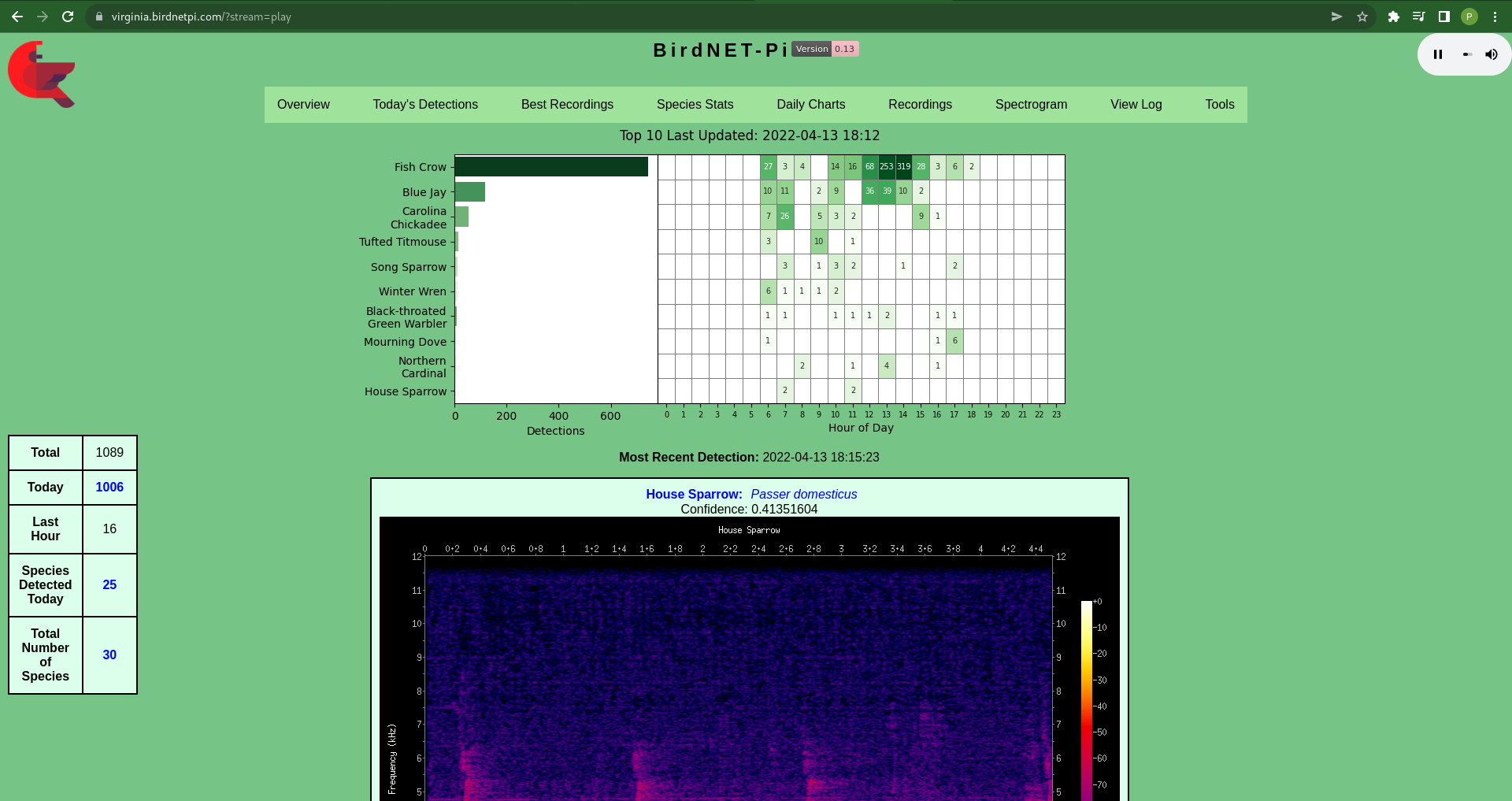
Task: Select the Tools menu item
Action: point(1218,104)
